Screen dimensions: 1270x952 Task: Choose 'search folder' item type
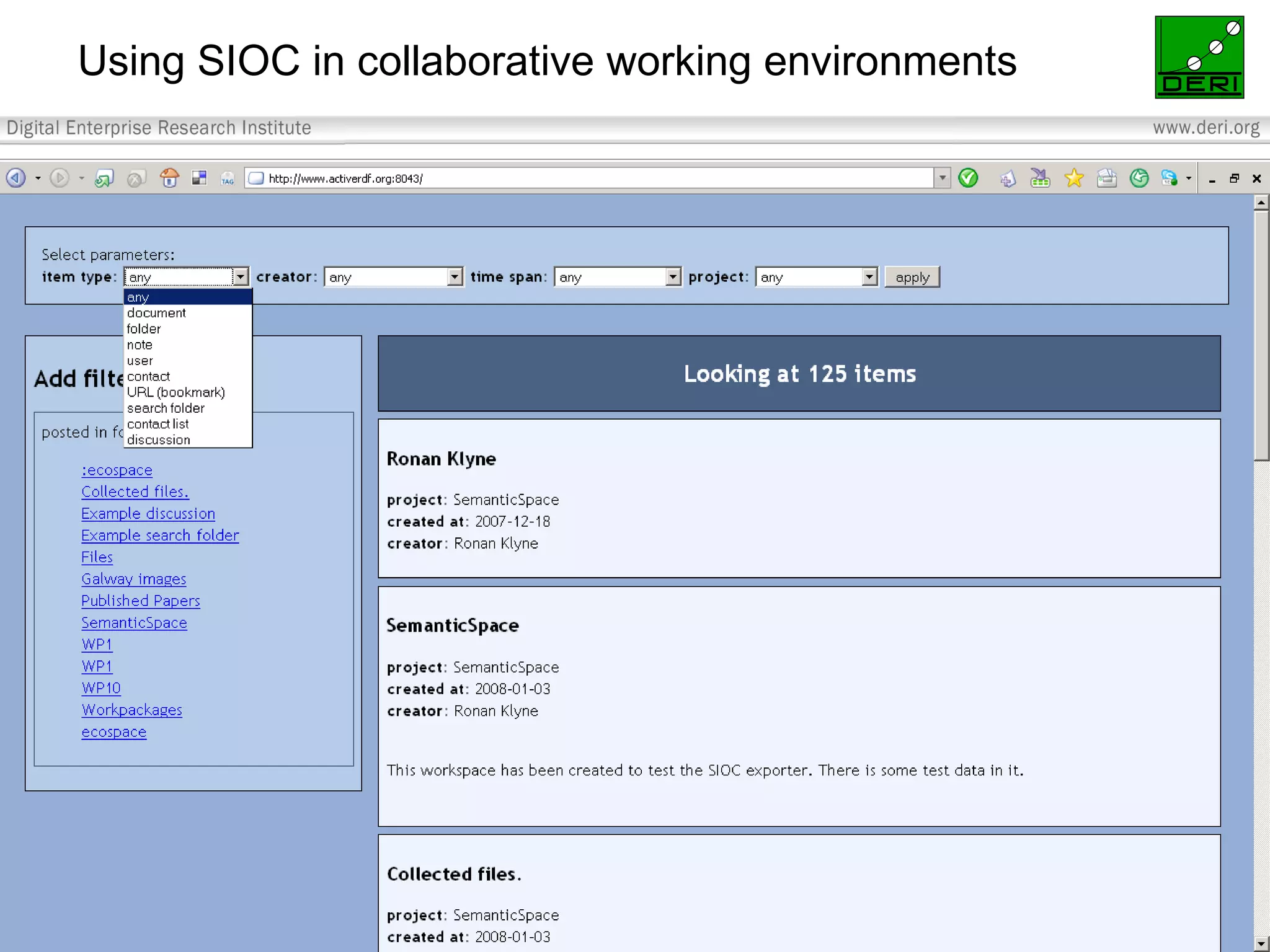(x=188, y=408)
